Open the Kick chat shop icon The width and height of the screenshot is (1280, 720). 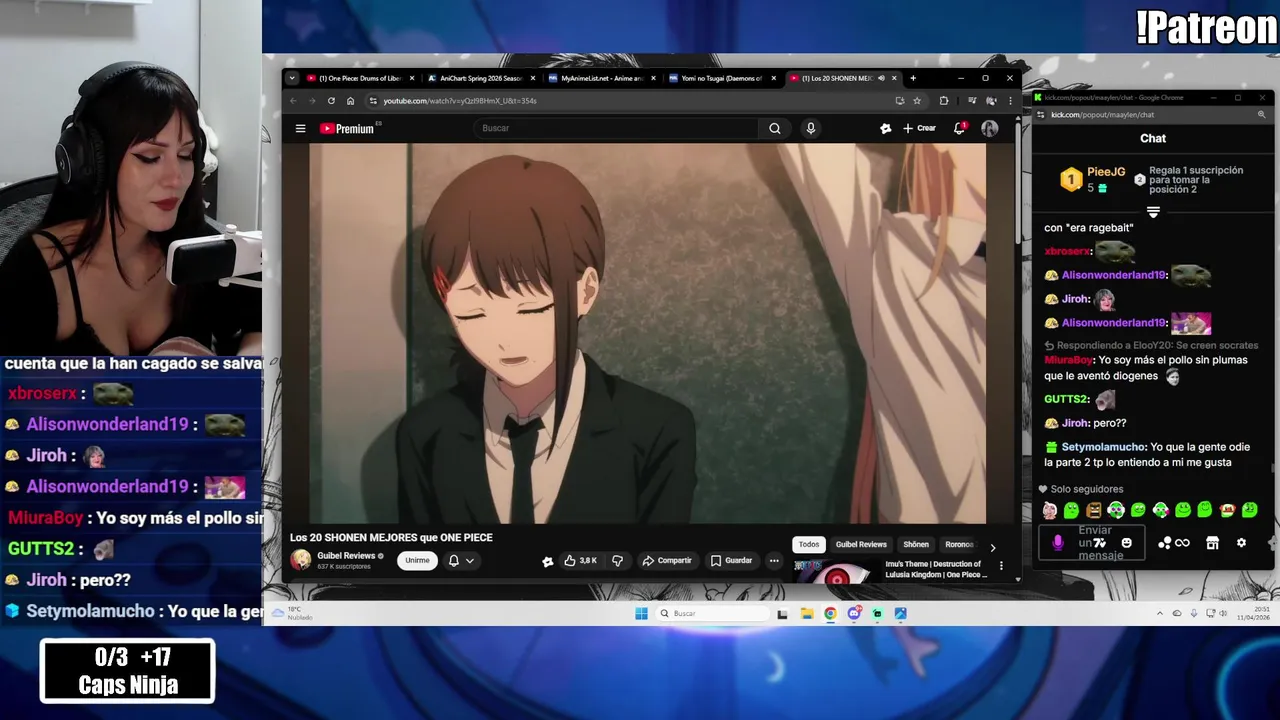click(1212, 543)
